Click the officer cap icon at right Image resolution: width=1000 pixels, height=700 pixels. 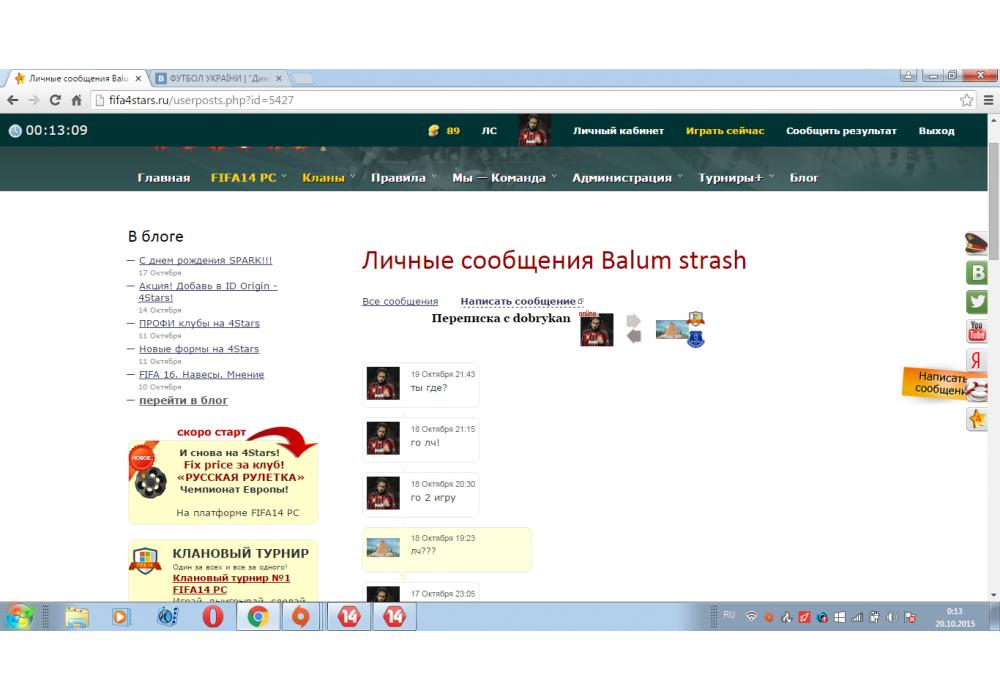click(977, 243)
